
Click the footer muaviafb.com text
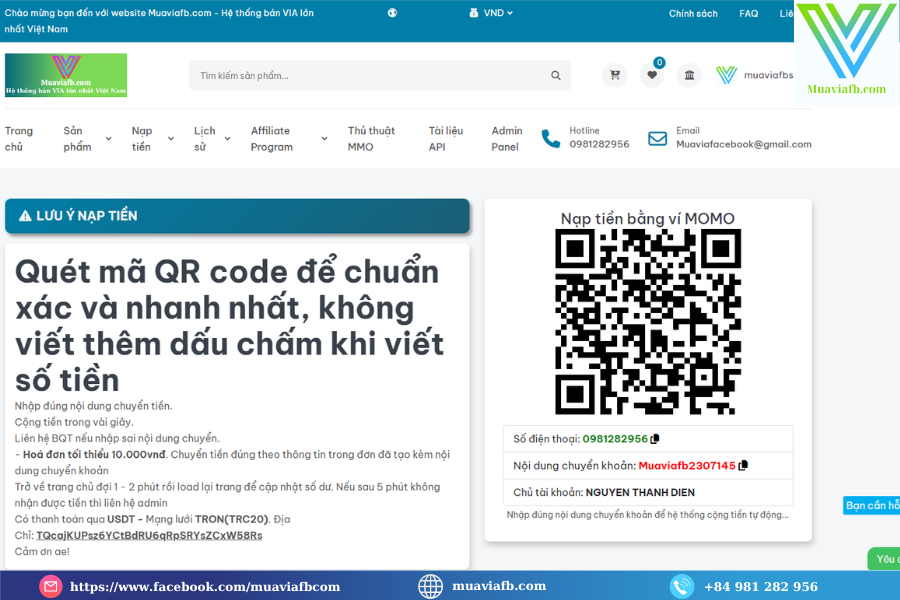(499, 586)
